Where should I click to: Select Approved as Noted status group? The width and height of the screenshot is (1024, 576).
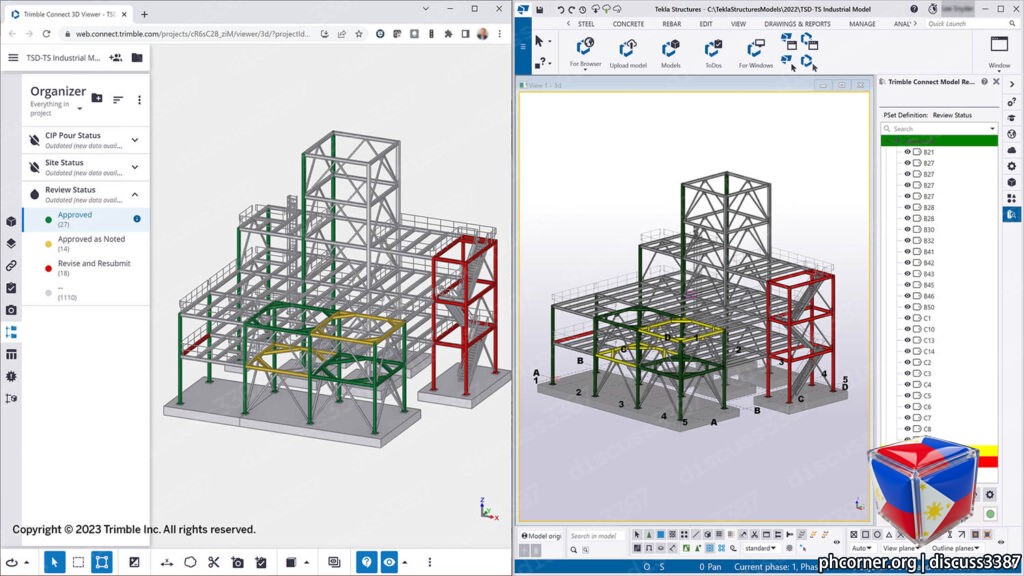pyautogui.click(x=86, y=244)
